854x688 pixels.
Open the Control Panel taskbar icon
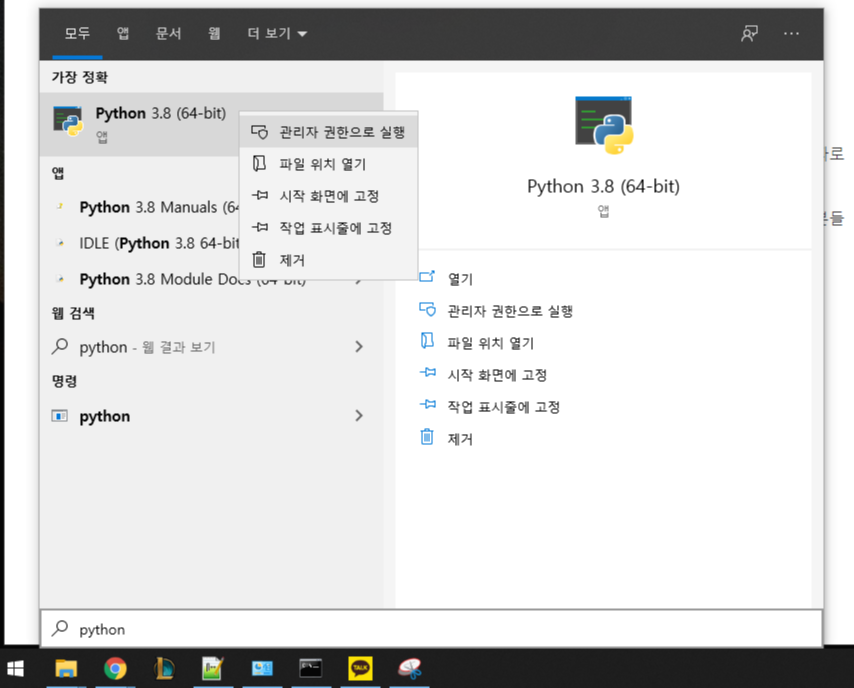coord(262,669)
